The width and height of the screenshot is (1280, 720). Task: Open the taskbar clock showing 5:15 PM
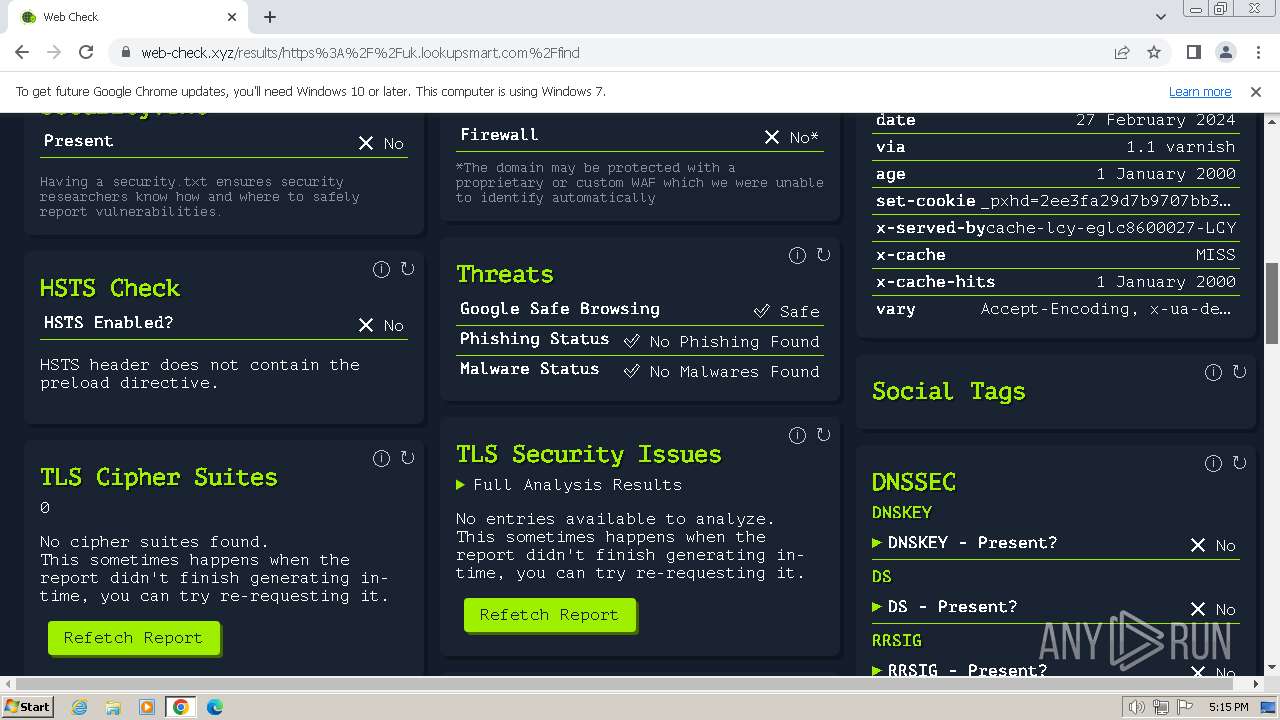(1228, 707)
